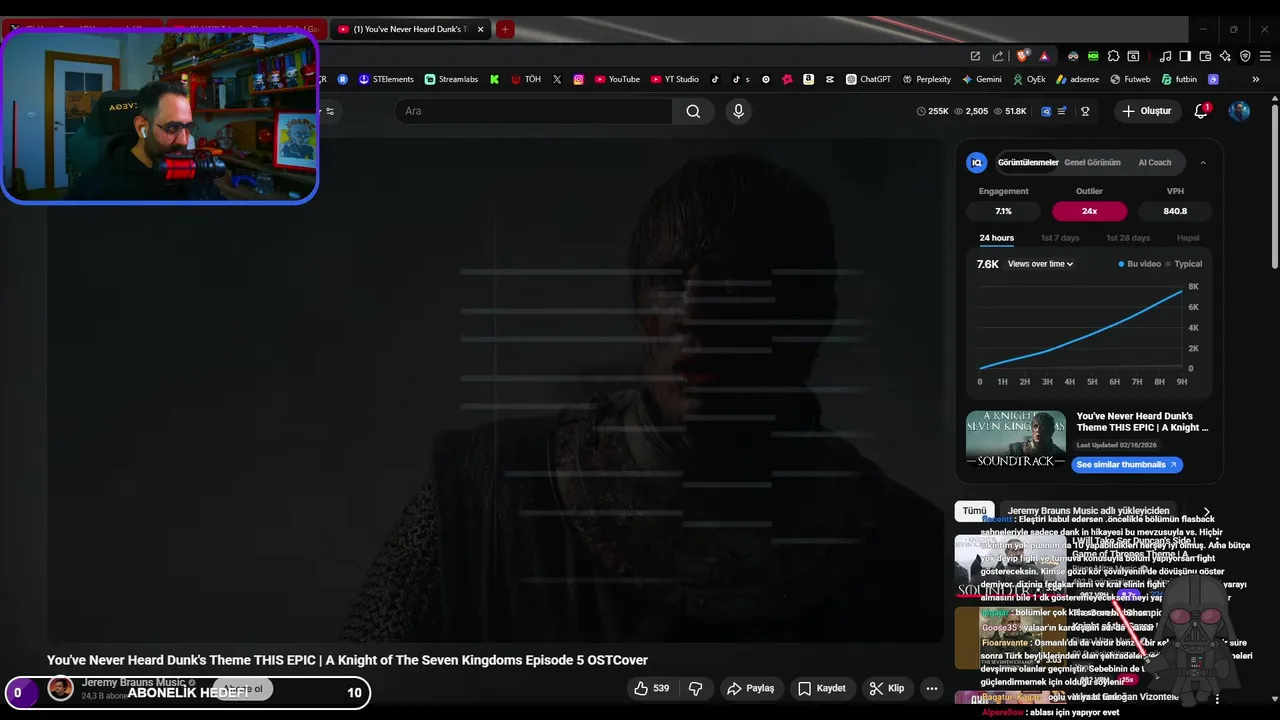This screenshot has width=1280, height=720.
Task: Open the Futweb bookmark
Action: point(1129,79)
